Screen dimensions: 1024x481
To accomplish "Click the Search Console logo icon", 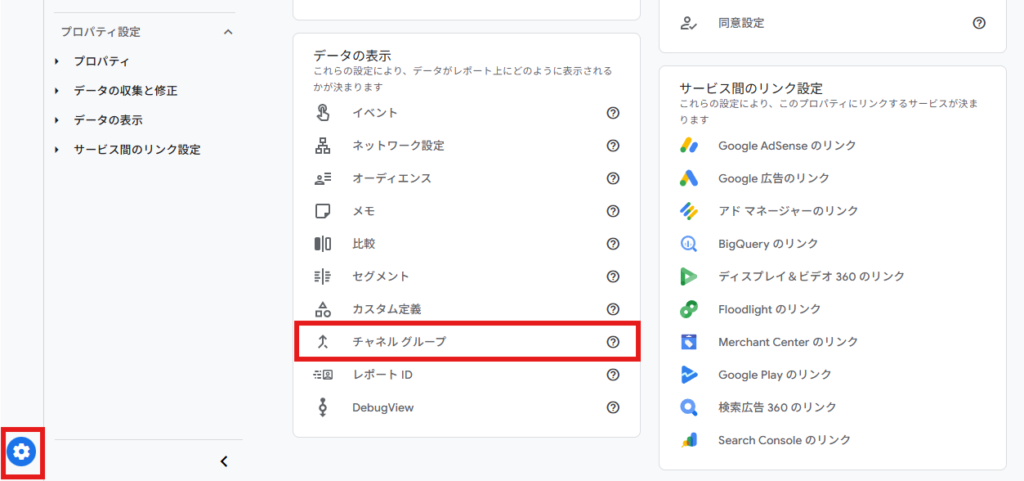I will [689, 440].
